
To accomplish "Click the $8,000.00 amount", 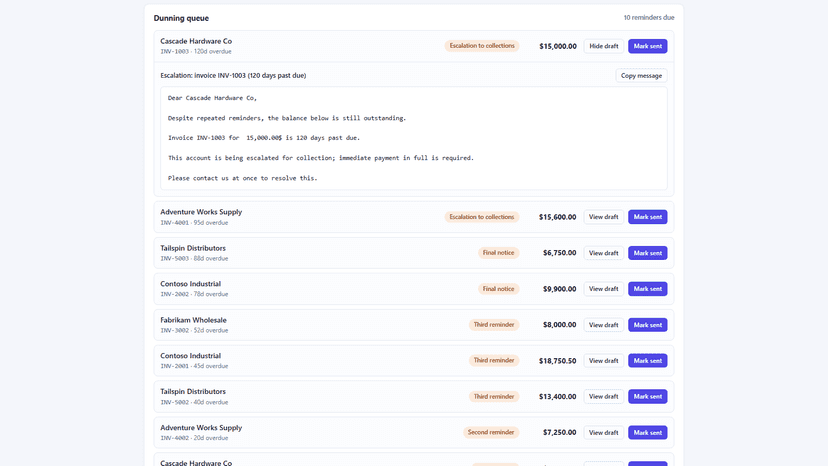I will pos(560,325).
